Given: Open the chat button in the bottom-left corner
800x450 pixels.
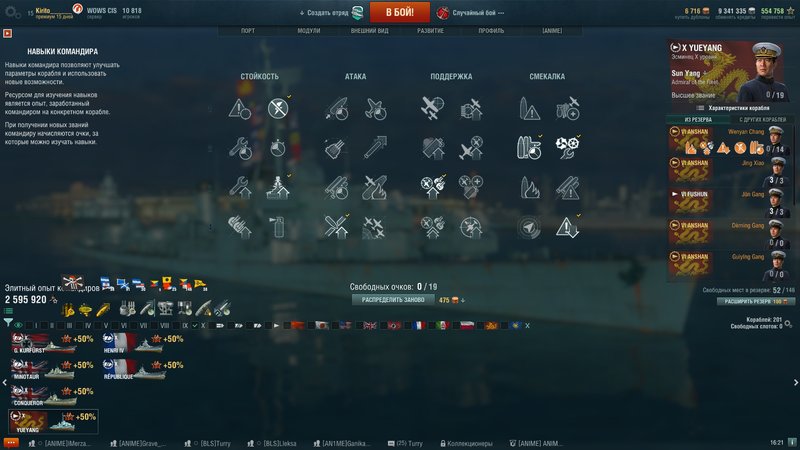Looking at the screenshot, I should pyautogui.click(x=11, y=443).
